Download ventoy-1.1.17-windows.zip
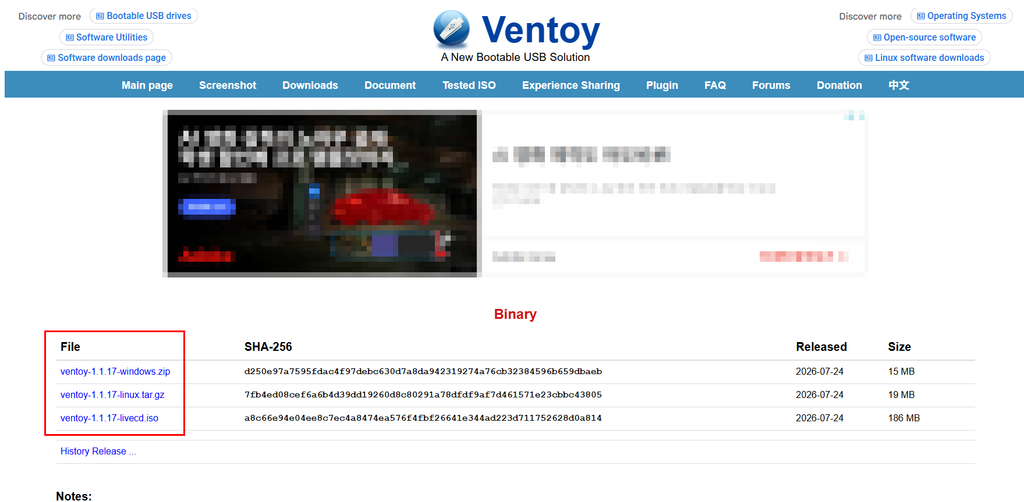The image size is (1024, 502). (x=115, y=371)
